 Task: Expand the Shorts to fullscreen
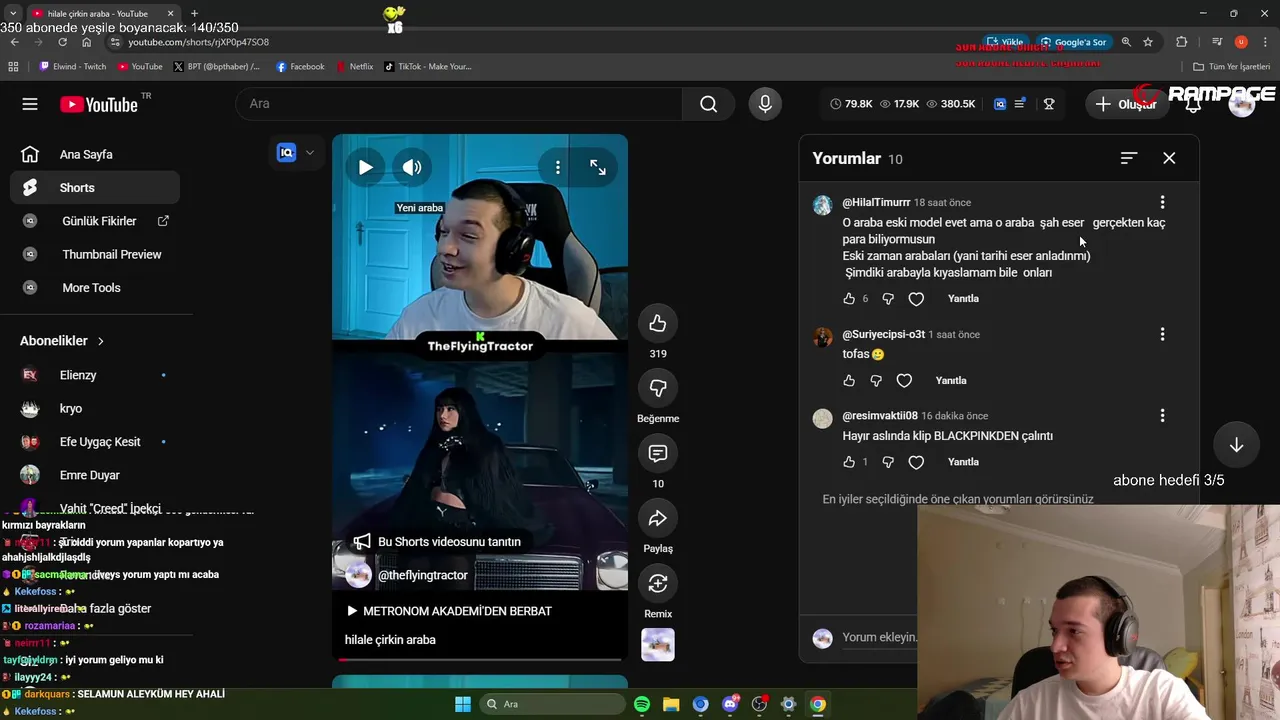pos(597,167)
